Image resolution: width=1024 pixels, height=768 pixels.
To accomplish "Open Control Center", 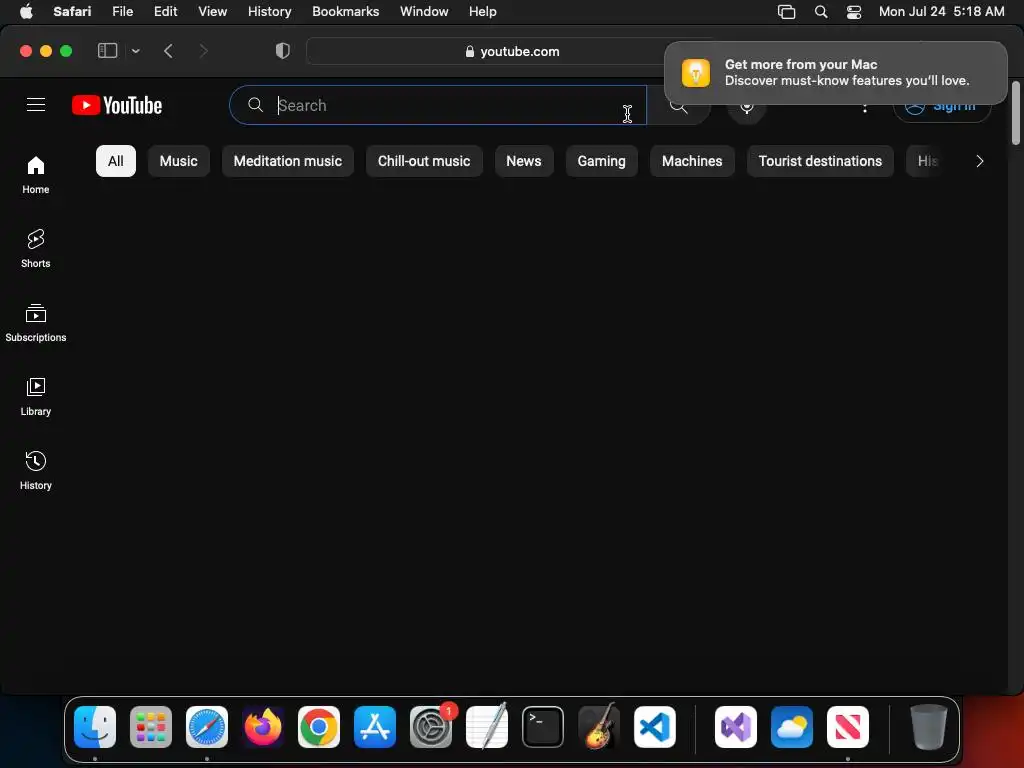I will (x=854, y=12).
